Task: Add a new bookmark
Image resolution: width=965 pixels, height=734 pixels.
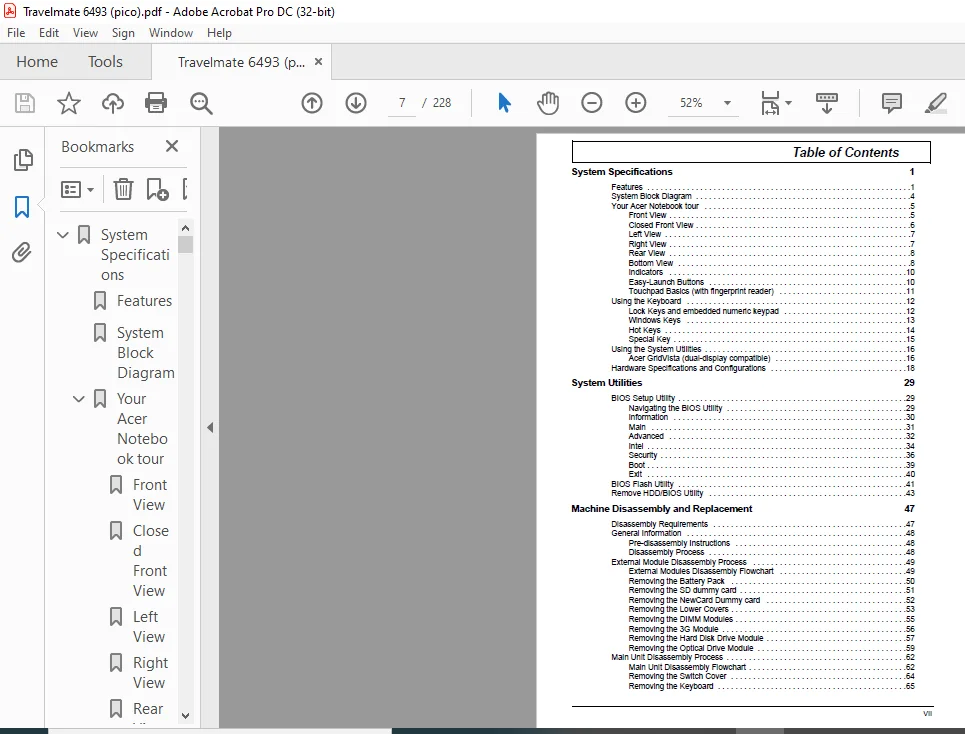Action: (157, 189)
